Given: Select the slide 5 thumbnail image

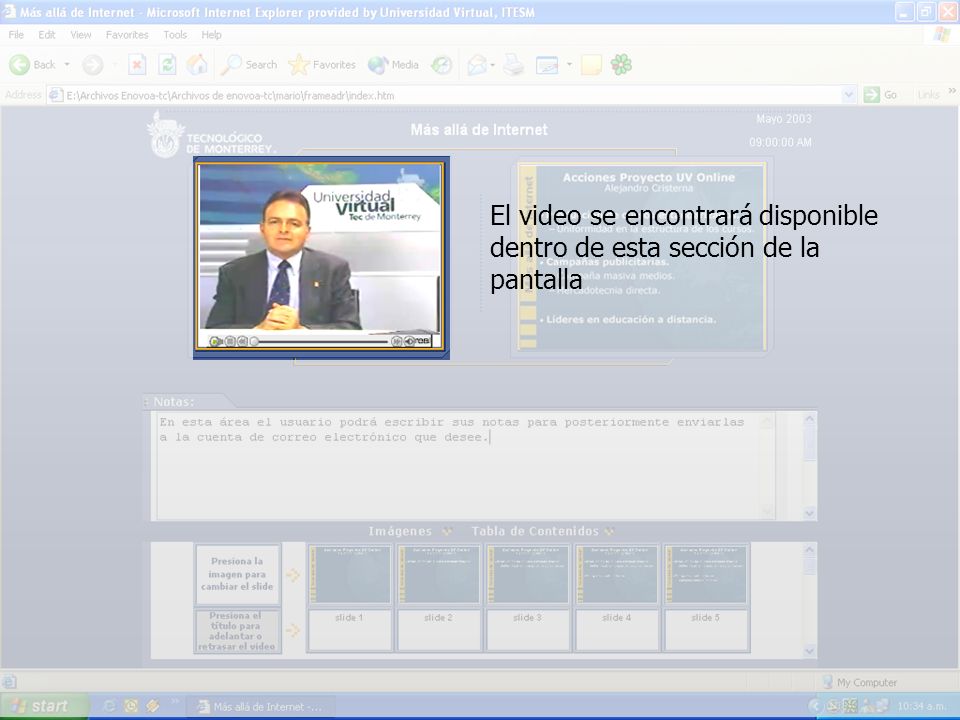Looking at the screenshot, I should pos(706,574).
